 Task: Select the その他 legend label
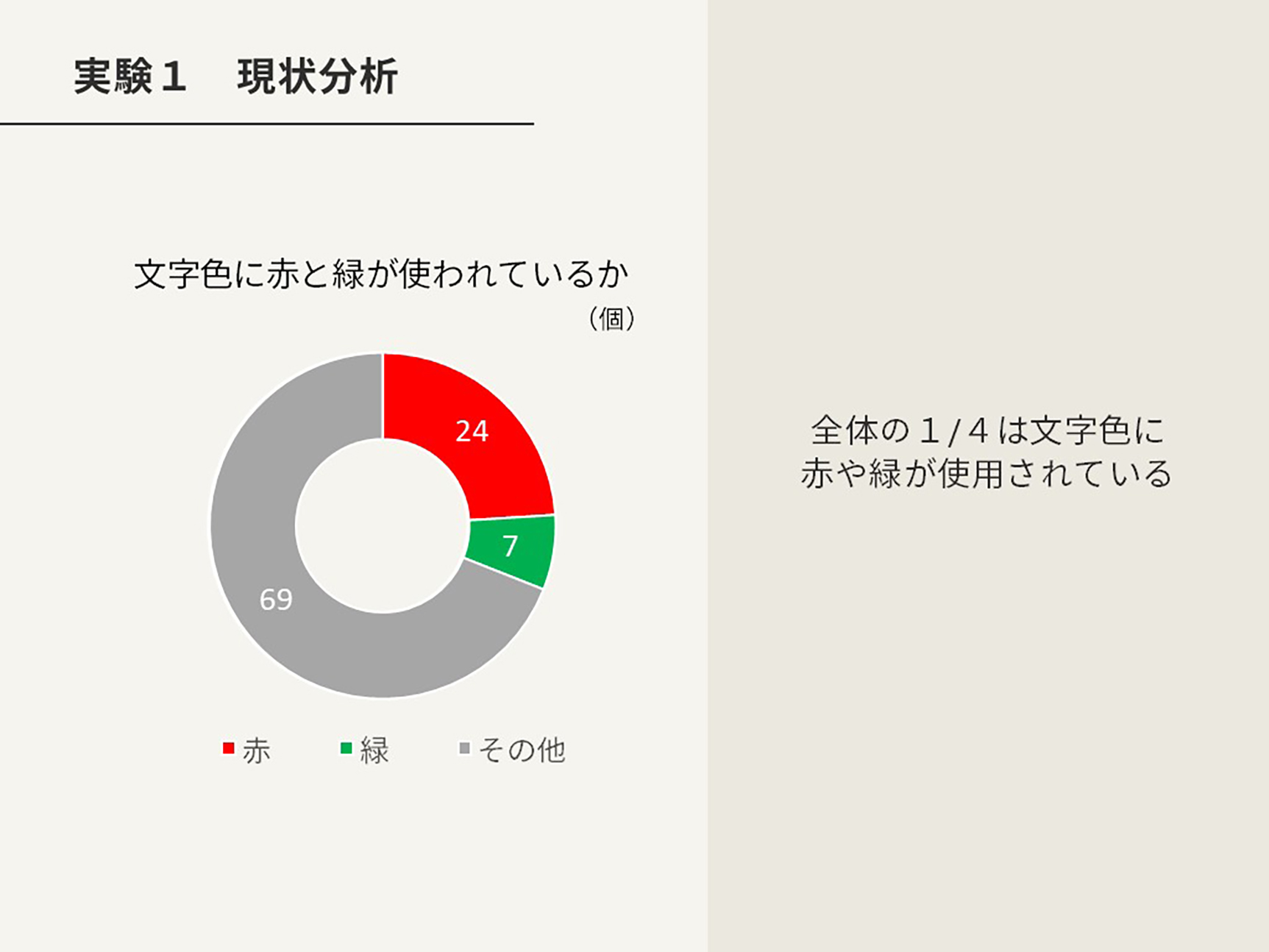click(522, 750)
